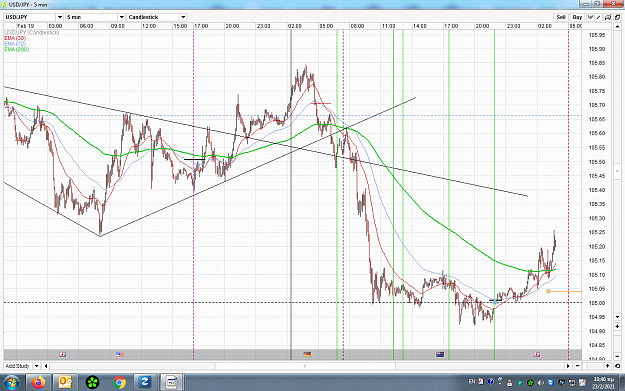This screenshot has width=625, height=391.
Task: Click the vertical scrollbar middle grip
Action: pyautogui.click(x=617, y=171)
